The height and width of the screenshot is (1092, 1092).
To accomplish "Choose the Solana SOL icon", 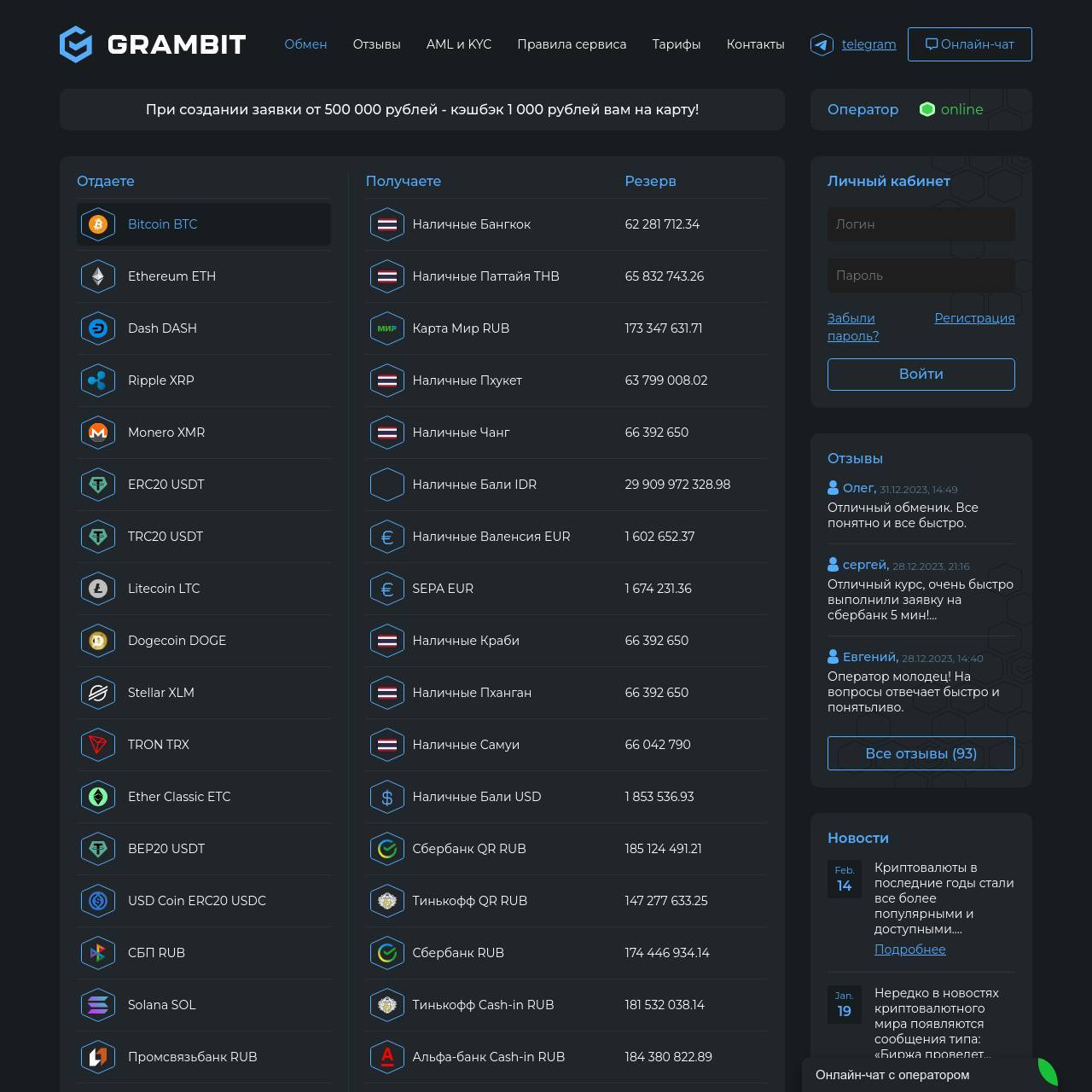I will 98,1005.
